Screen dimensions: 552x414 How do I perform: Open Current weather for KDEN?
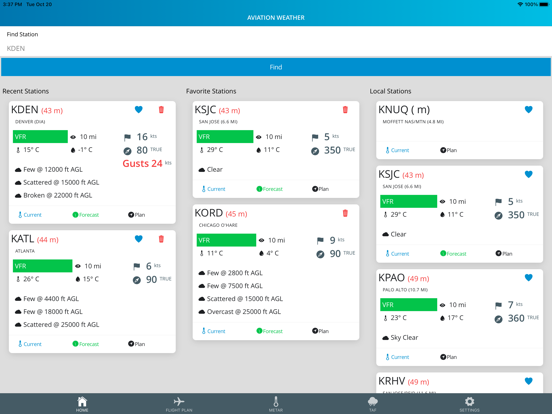pos(30,215)
